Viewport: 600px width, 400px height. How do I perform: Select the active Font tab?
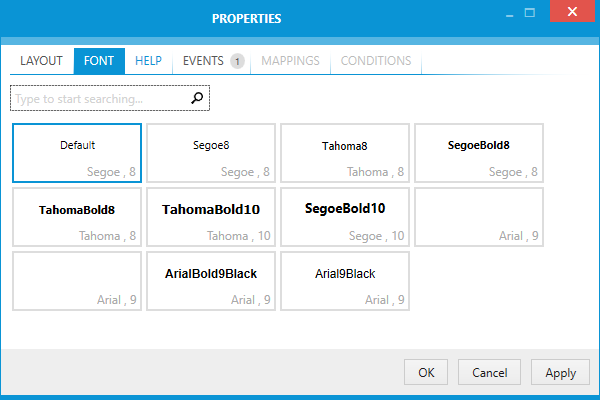[99, 61]
